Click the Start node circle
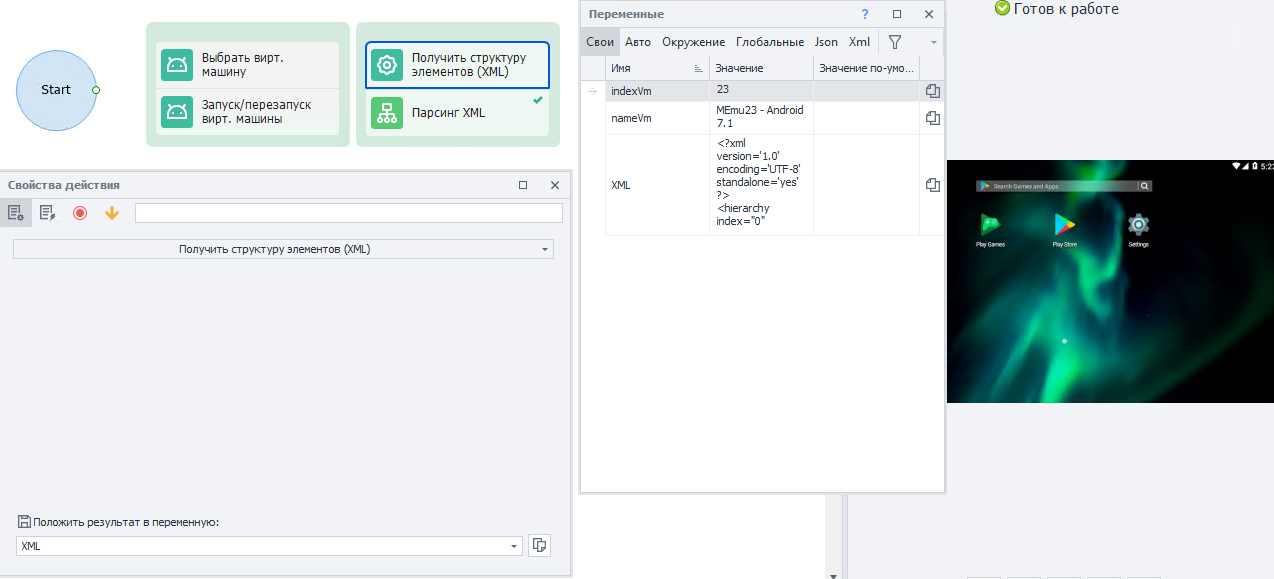The image size is (1274, 579). point(55,90)
